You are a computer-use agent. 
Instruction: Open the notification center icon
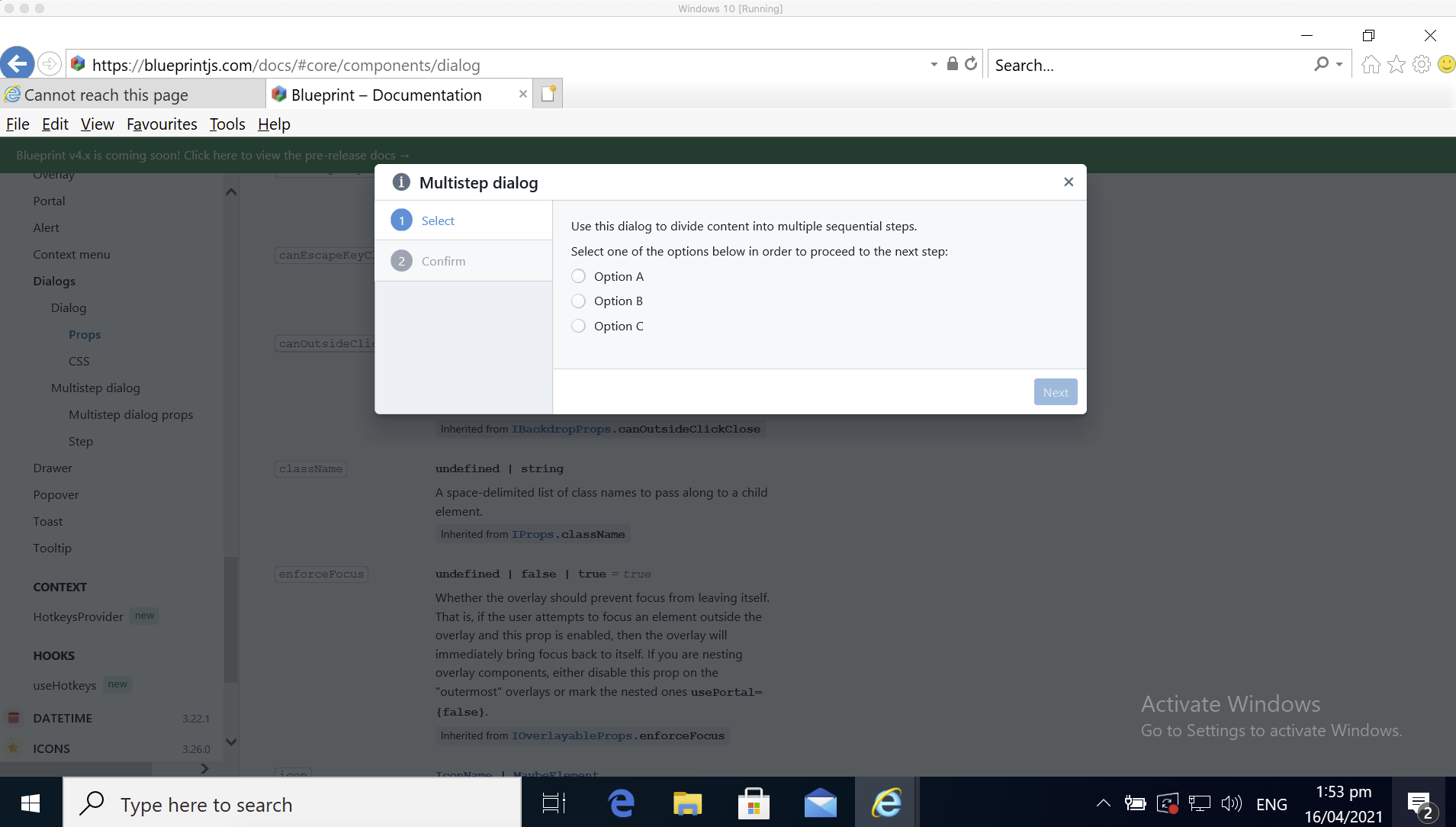click(1420, 805)
